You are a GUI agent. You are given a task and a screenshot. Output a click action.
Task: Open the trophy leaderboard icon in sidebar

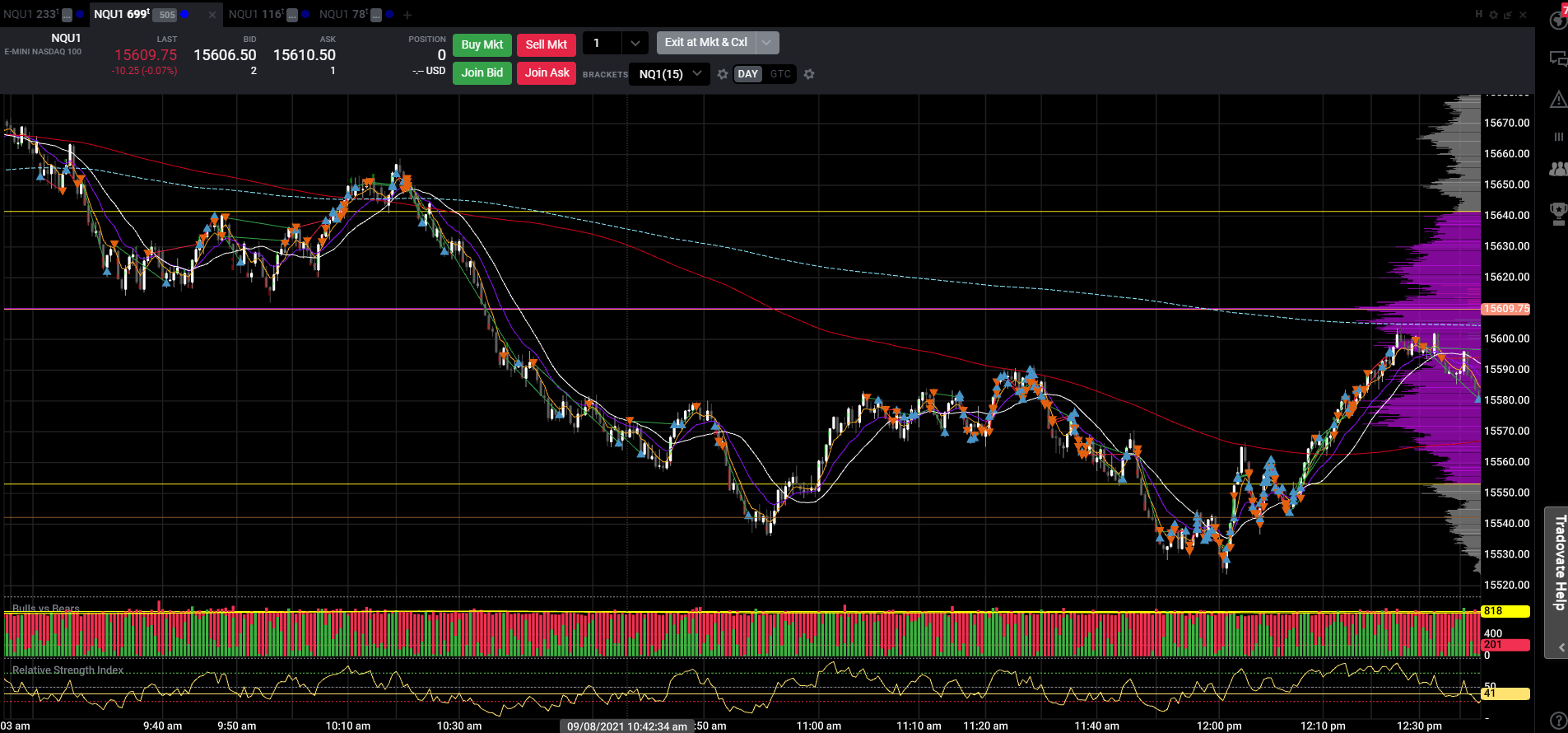pyautogui.click(x=1558, y=213)
